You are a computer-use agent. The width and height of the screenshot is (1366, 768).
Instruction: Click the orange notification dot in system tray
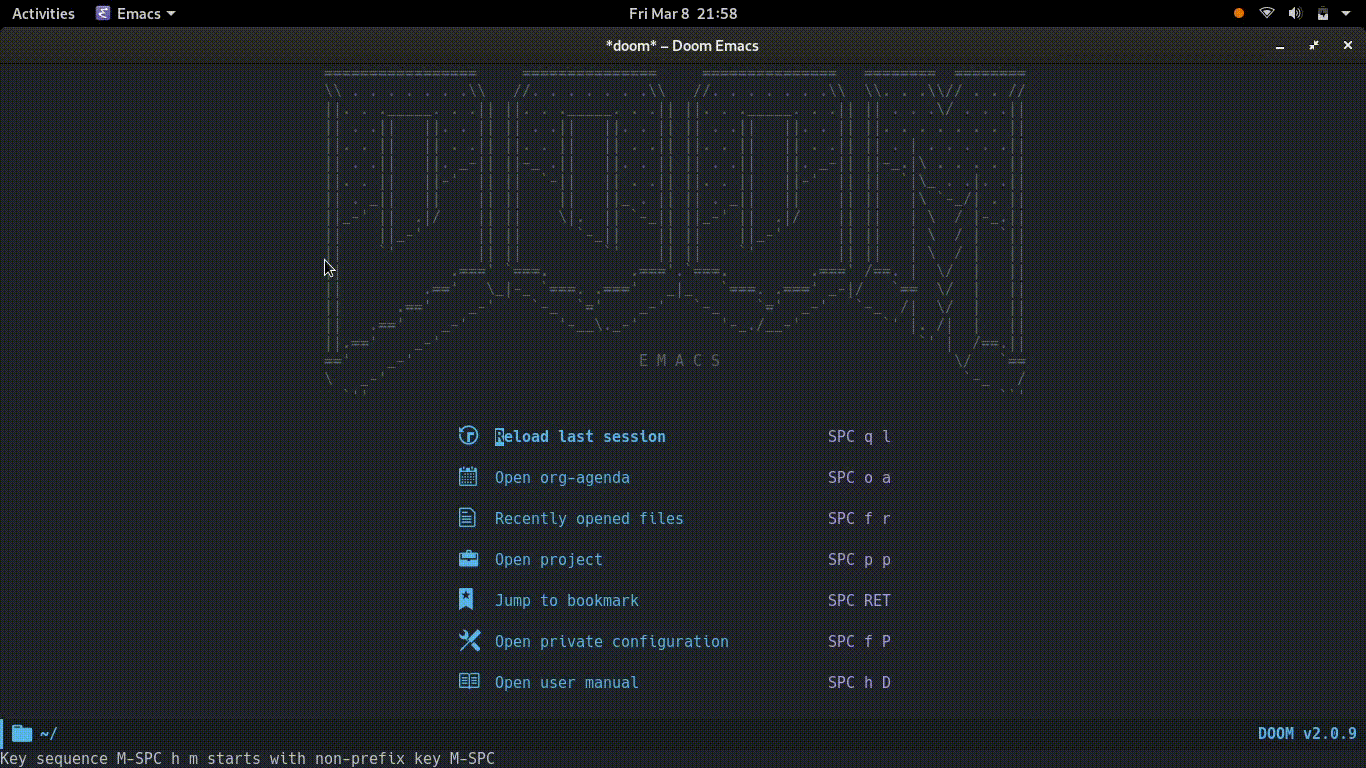1239,13
